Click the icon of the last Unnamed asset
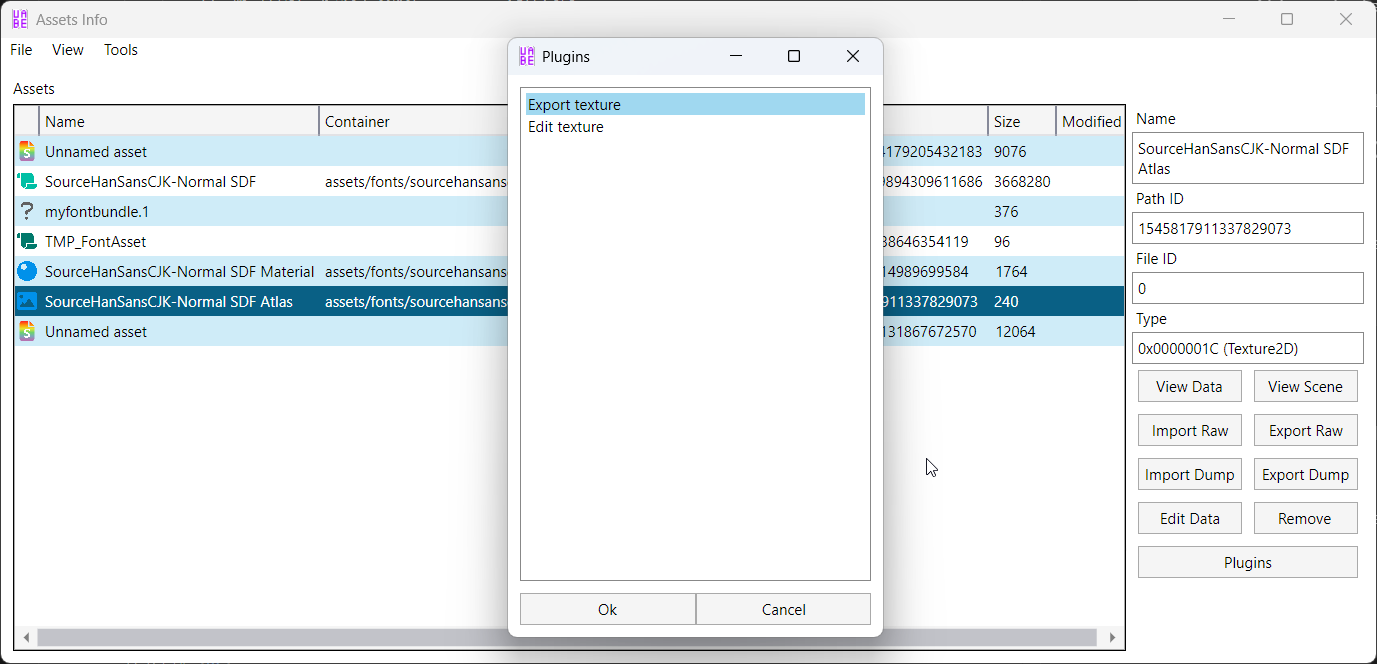This screenshot has height=664, width=1377. click(x=27, y=332)
